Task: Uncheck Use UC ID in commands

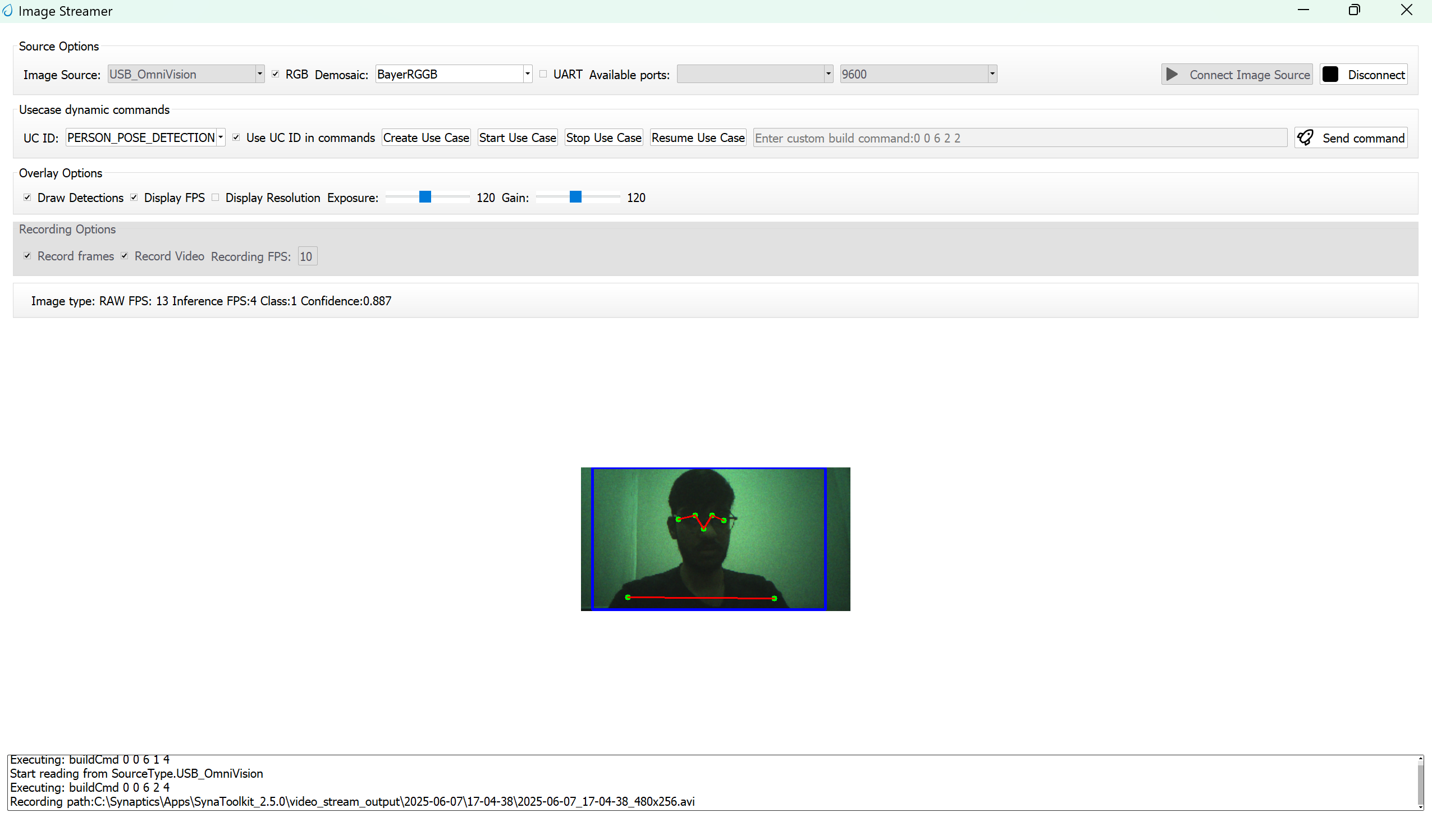Action: tap(236, 137)
